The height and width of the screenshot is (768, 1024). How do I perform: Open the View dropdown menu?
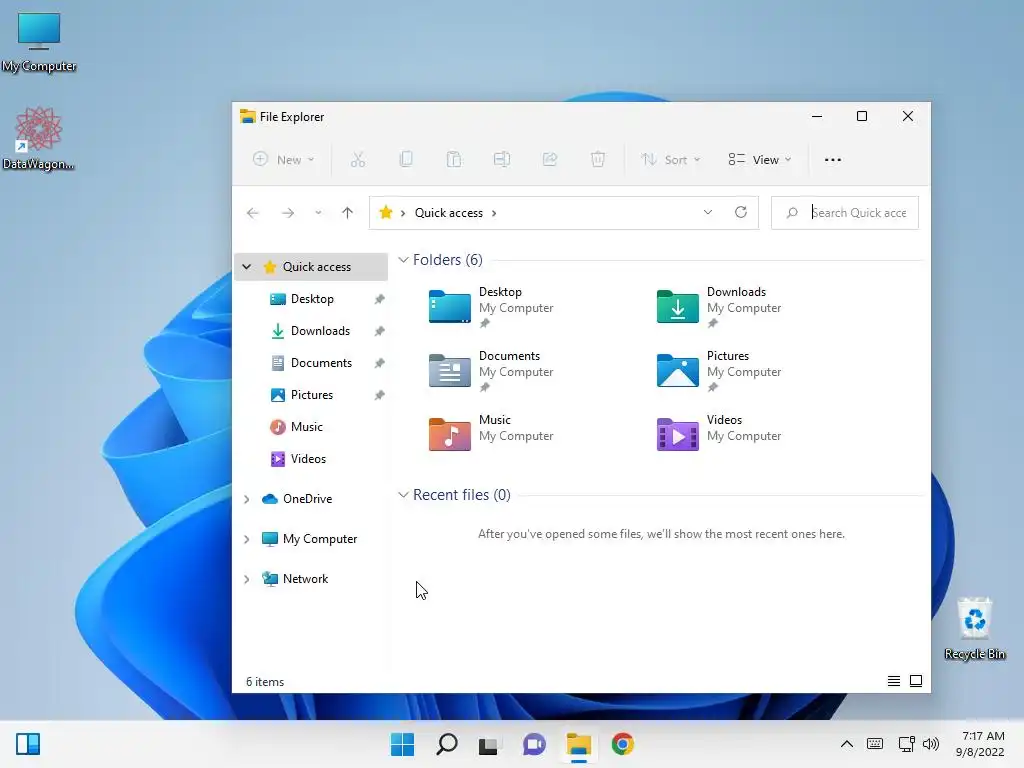point(760,159)
